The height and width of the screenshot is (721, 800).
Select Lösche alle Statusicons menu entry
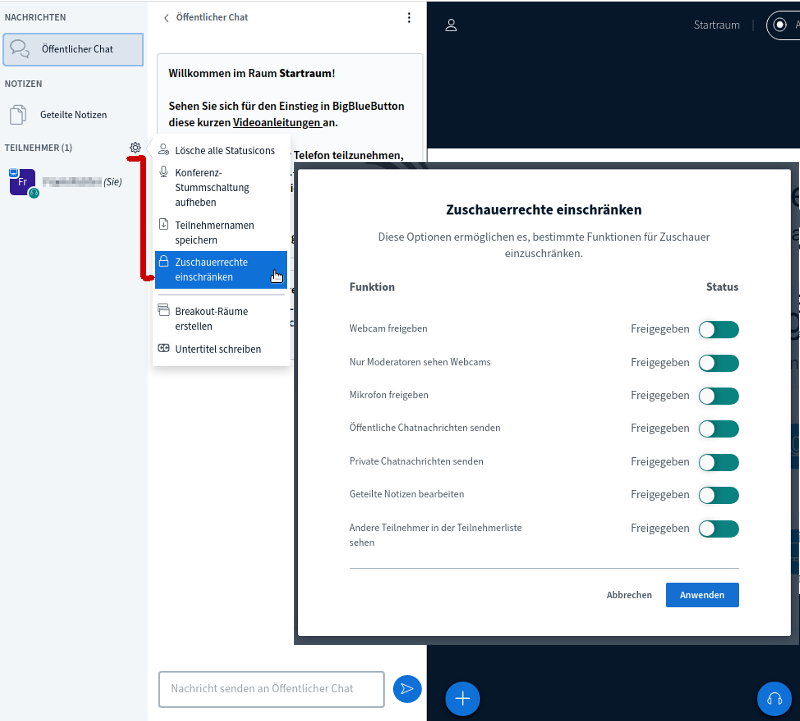223,150
